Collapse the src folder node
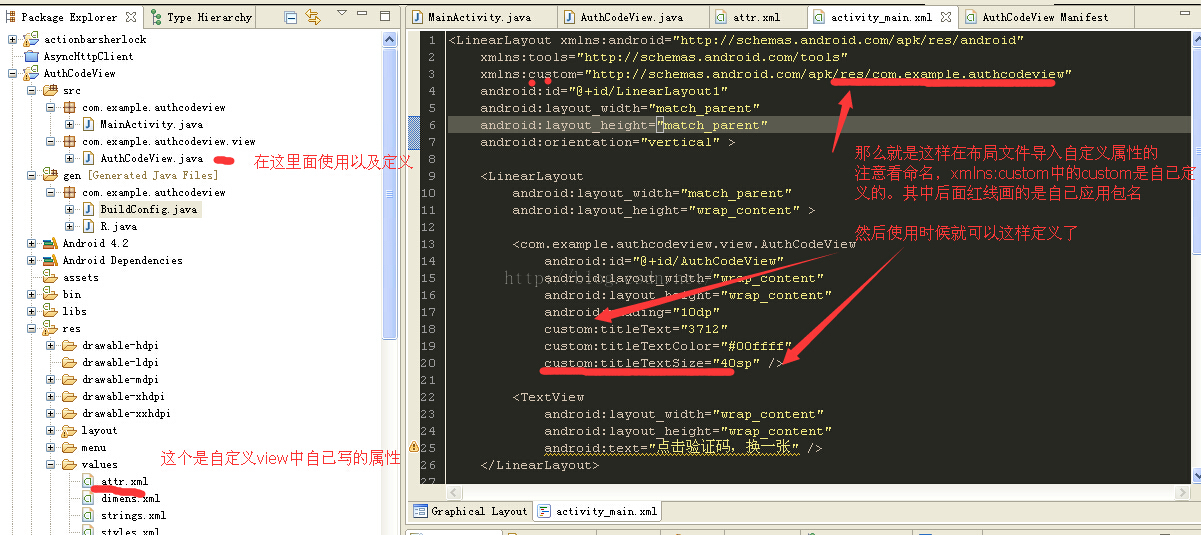Screen dimensions: 1201x535 click(x=32, y=90)
